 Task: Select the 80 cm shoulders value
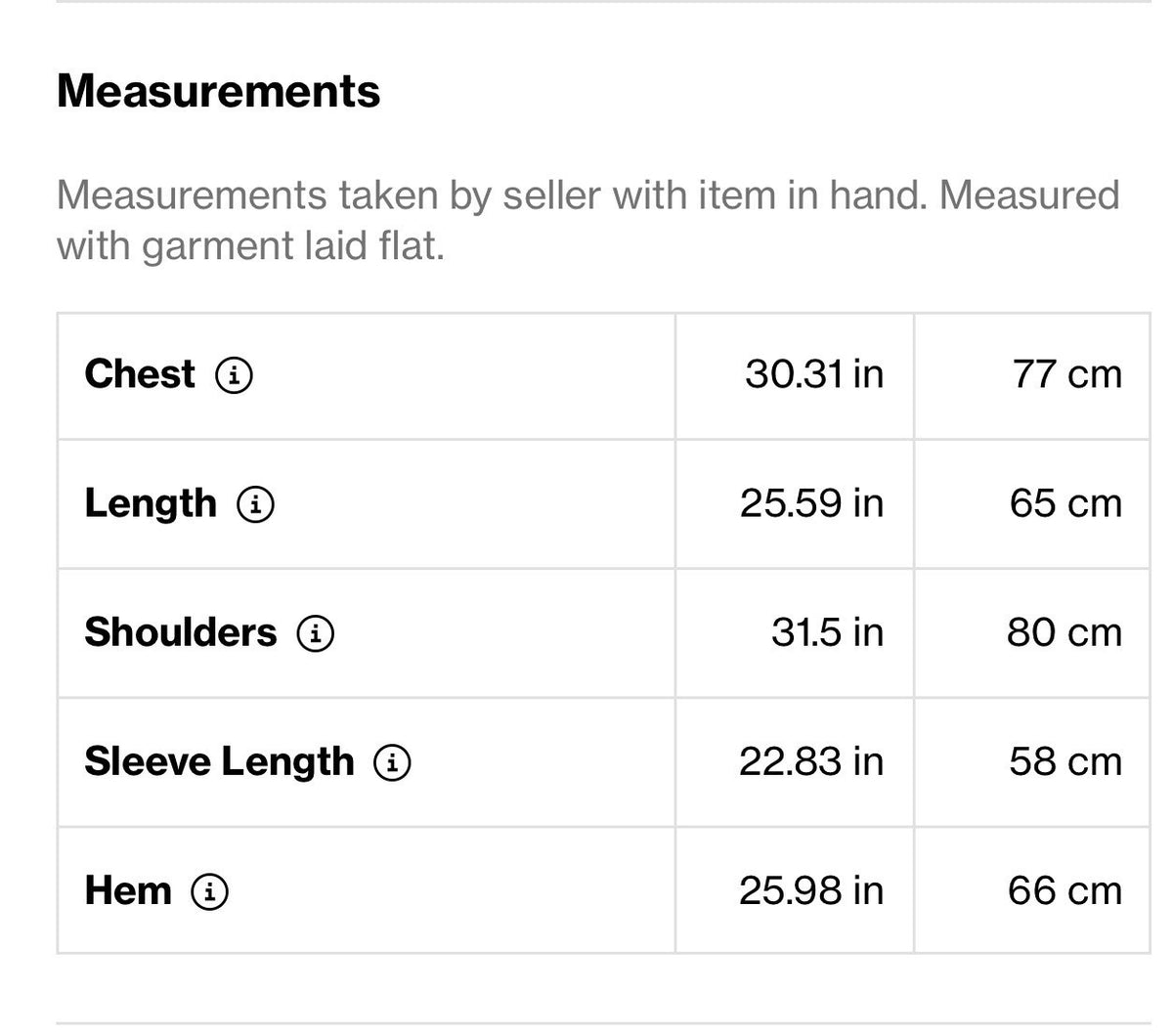coord(1064,632)
